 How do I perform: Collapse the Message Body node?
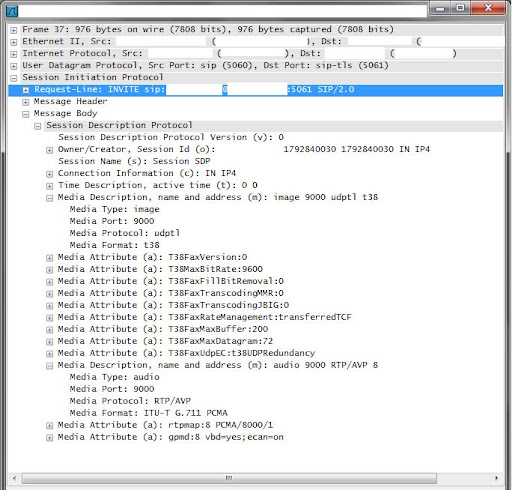(x=26, y=114)
